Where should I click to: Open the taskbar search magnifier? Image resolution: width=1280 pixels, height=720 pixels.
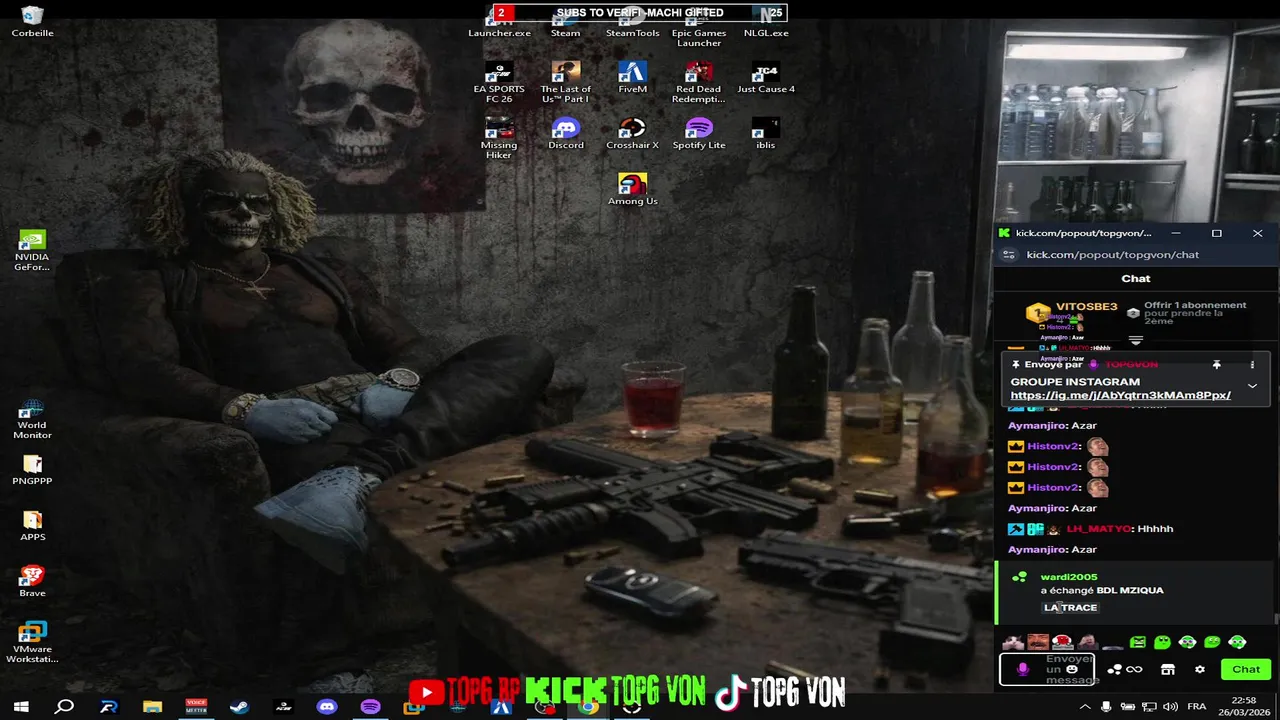pos(64,707)
